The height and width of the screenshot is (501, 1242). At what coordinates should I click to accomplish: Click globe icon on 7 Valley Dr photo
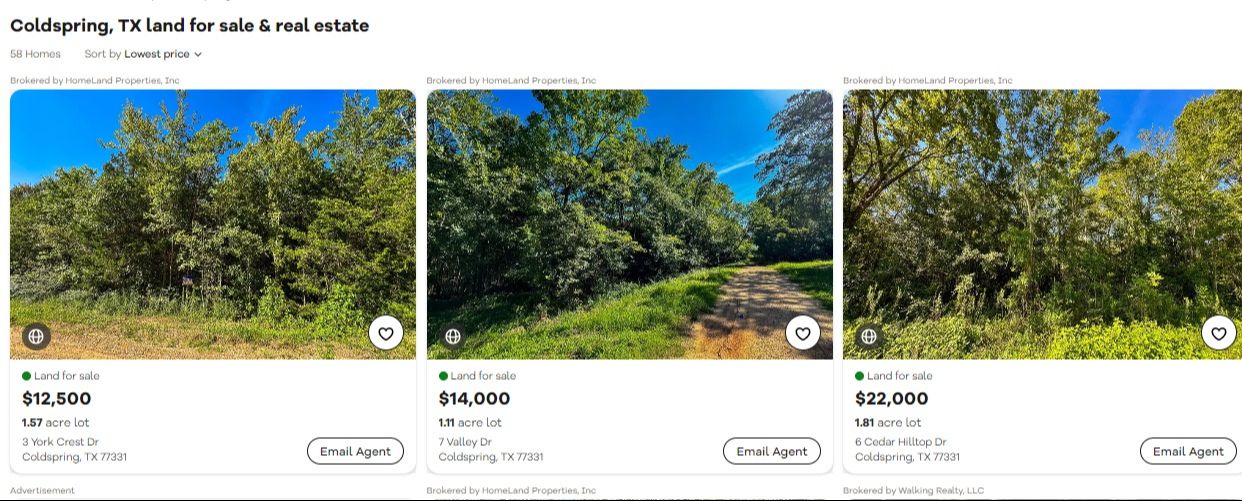point(453,336)
